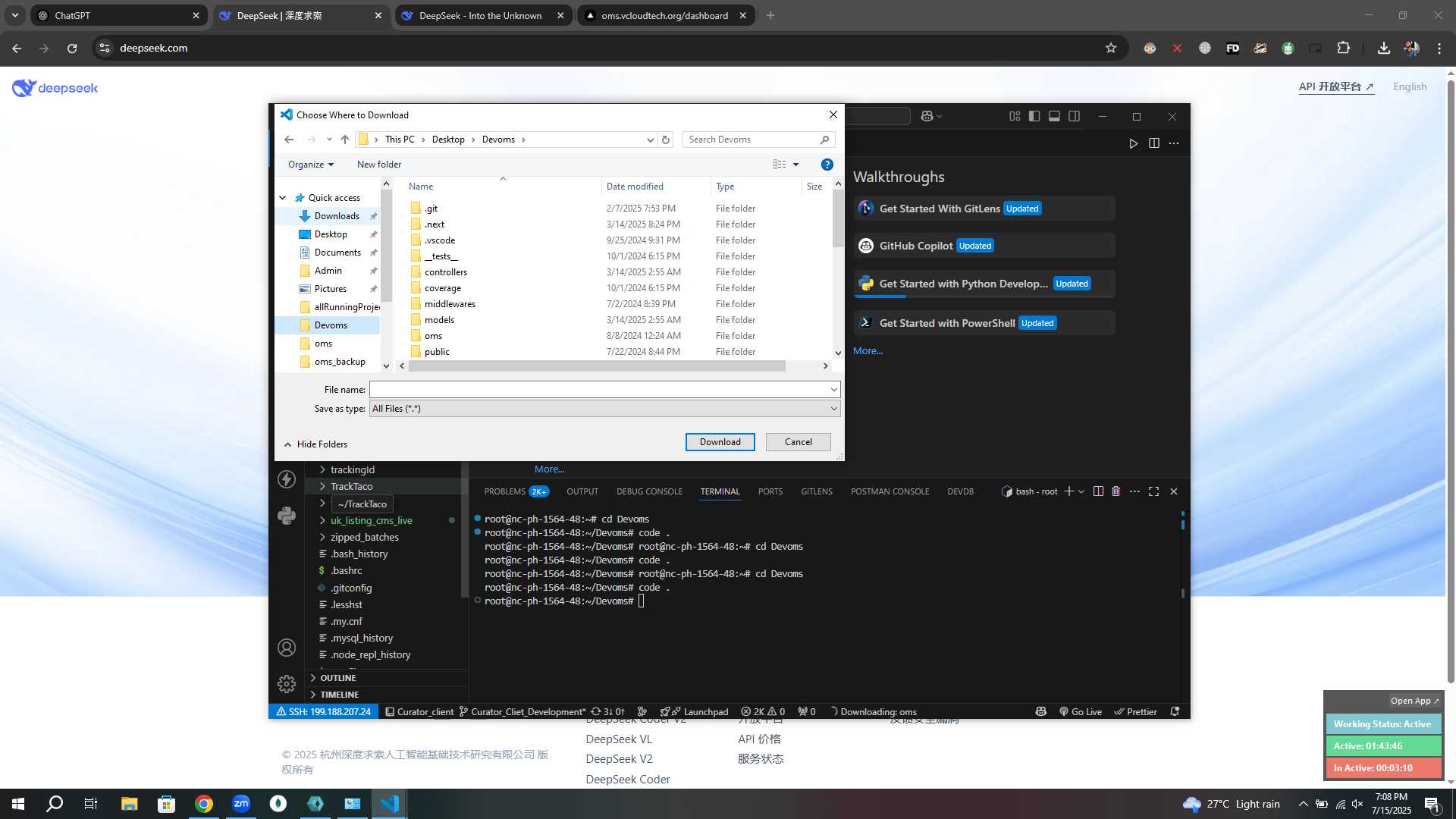Go up one folder level in dialog
The height and width of the screenshot is (819, 1456).
[345, 140]
